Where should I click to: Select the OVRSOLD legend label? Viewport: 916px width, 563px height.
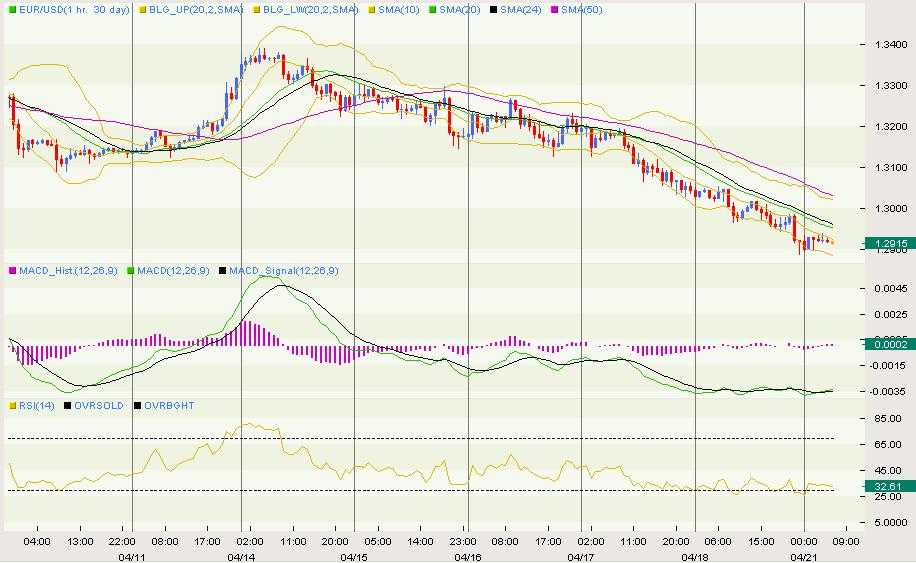tap(99, 405)
